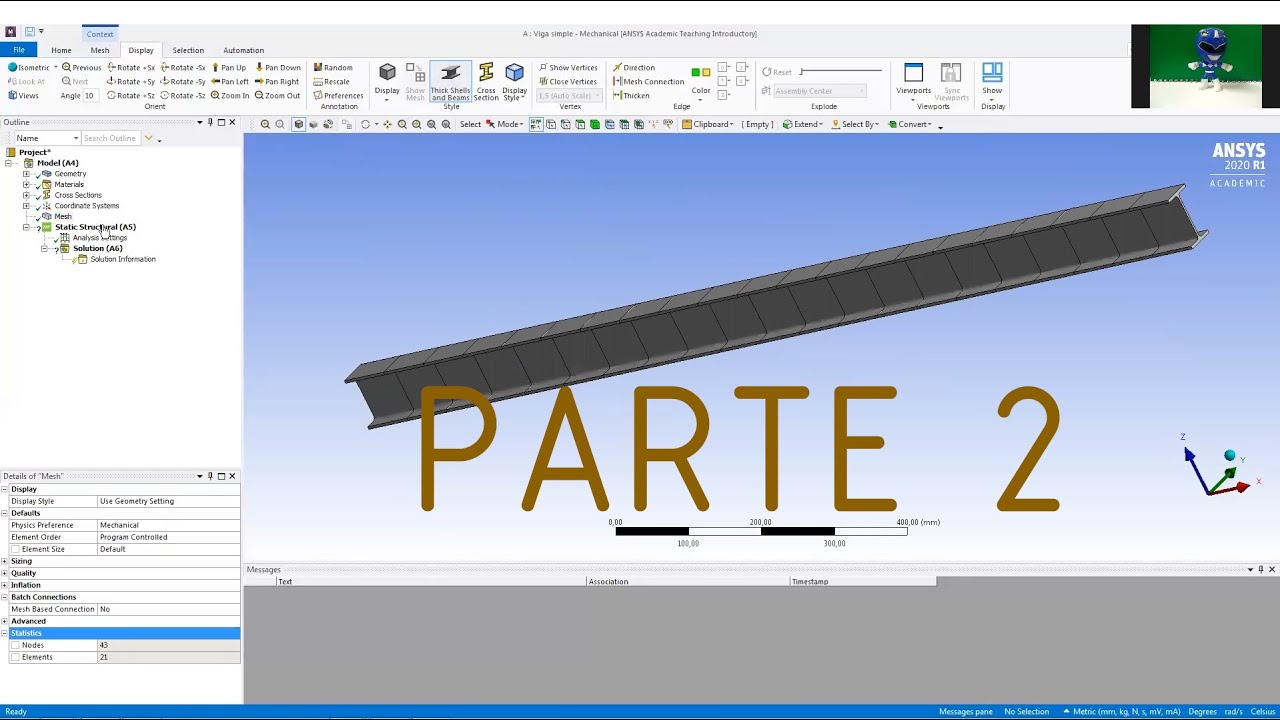Screen dimensions: 1280x720
Task: Click Random annotation colors
Action: pyautogui.click(x=333, y=67)
